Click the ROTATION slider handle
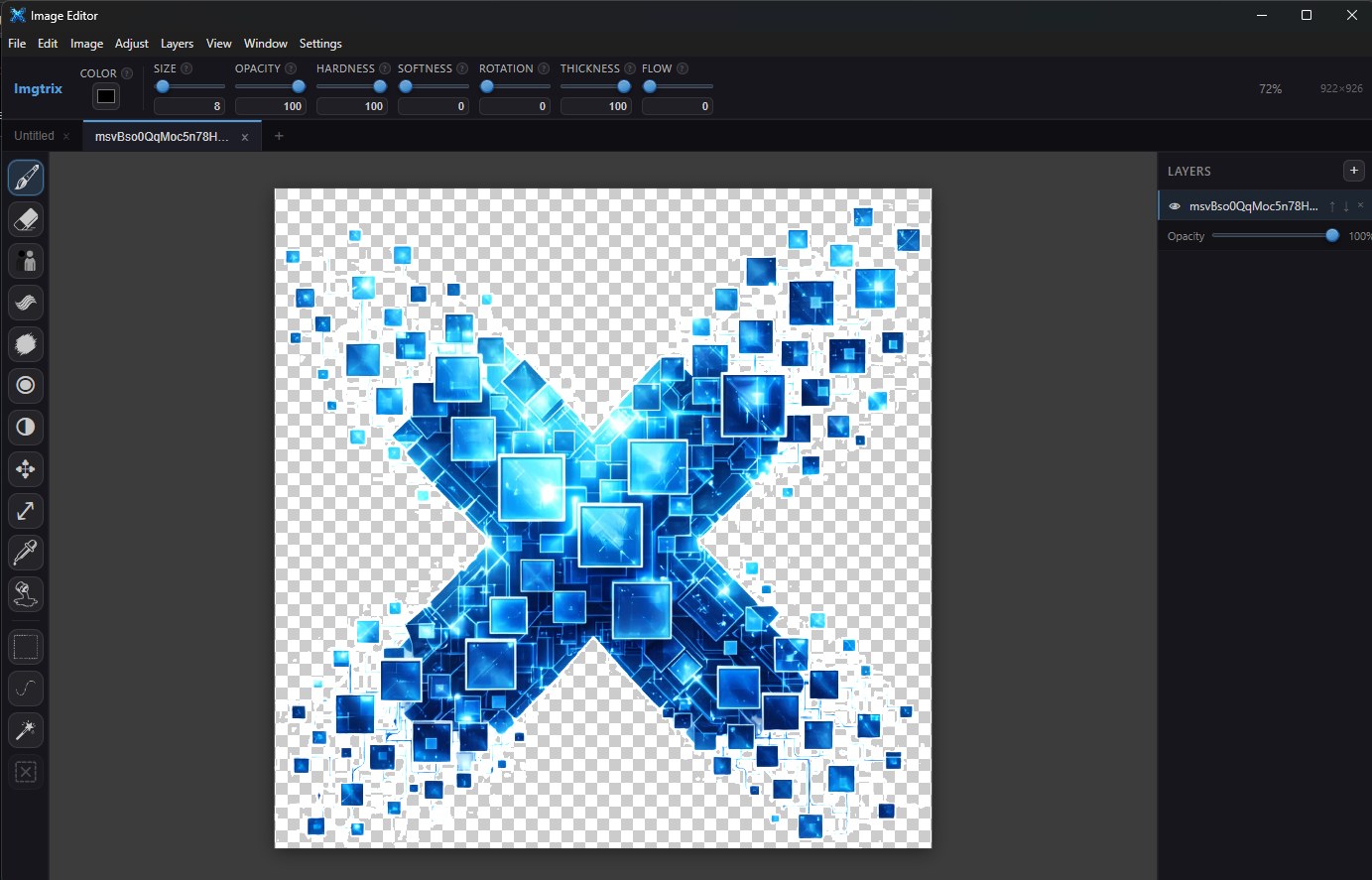 coord(487,86)
